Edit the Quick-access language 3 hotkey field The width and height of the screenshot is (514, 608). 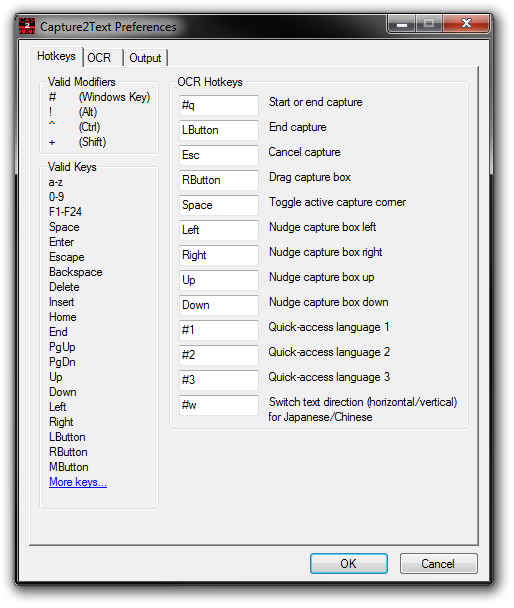[219, 380]
